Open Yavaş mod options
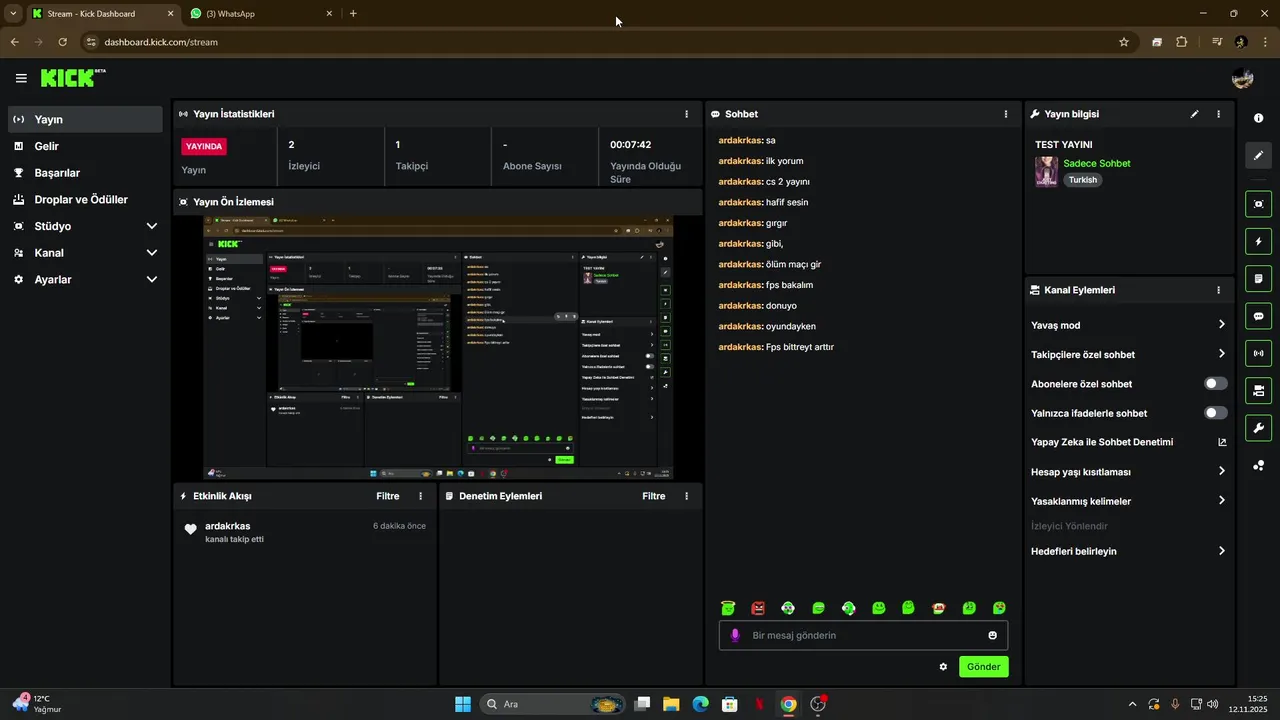 1128,325
